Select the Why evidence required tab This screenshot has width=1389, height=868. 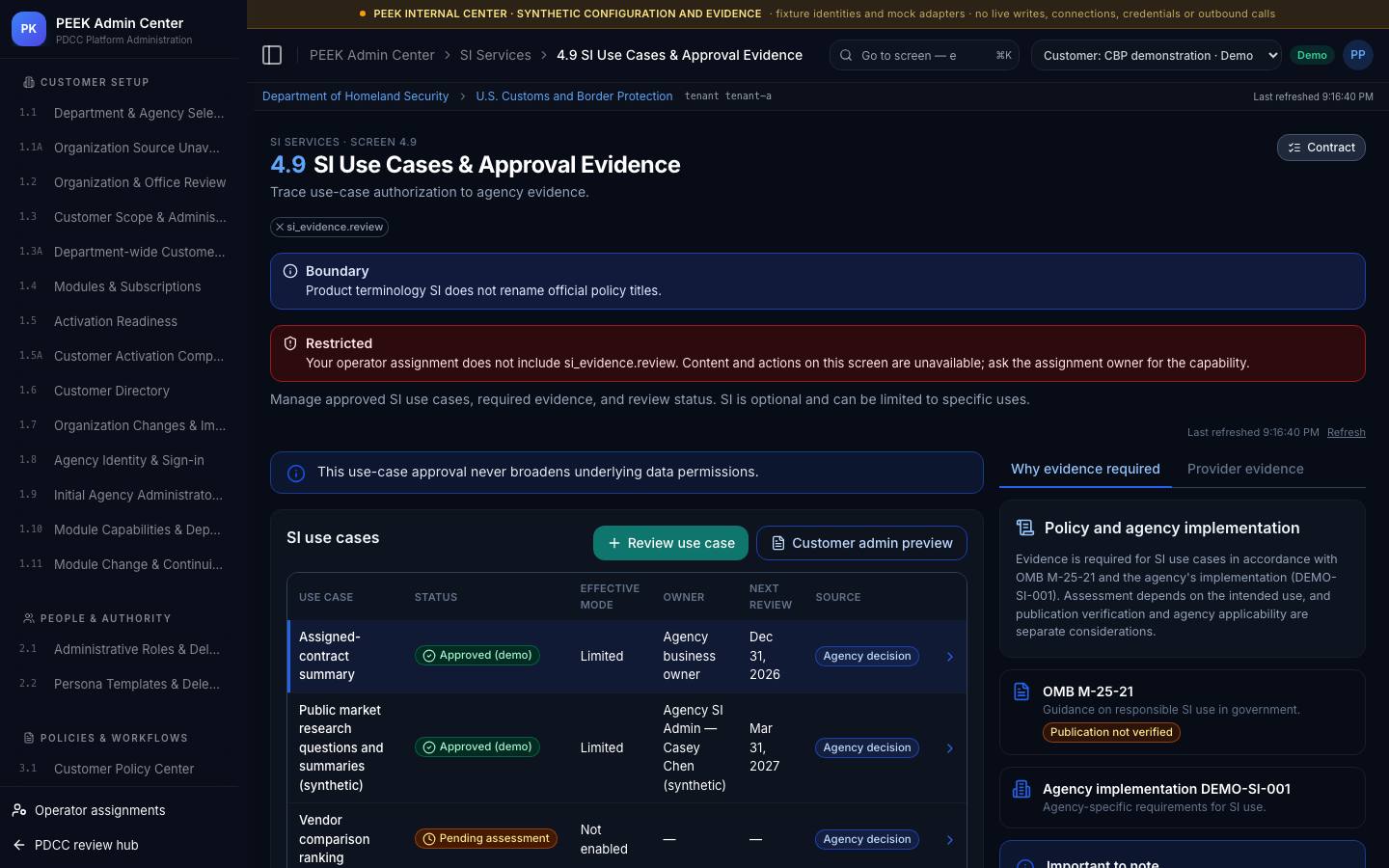(1085, 469)
